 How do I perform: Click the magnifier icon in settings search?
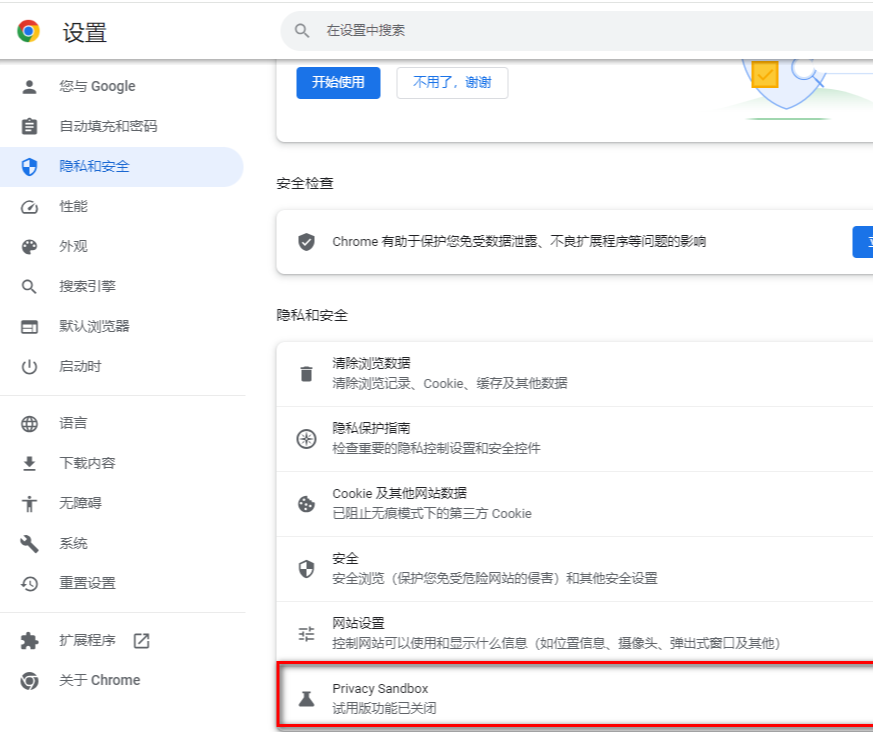[x=302, y=31]
